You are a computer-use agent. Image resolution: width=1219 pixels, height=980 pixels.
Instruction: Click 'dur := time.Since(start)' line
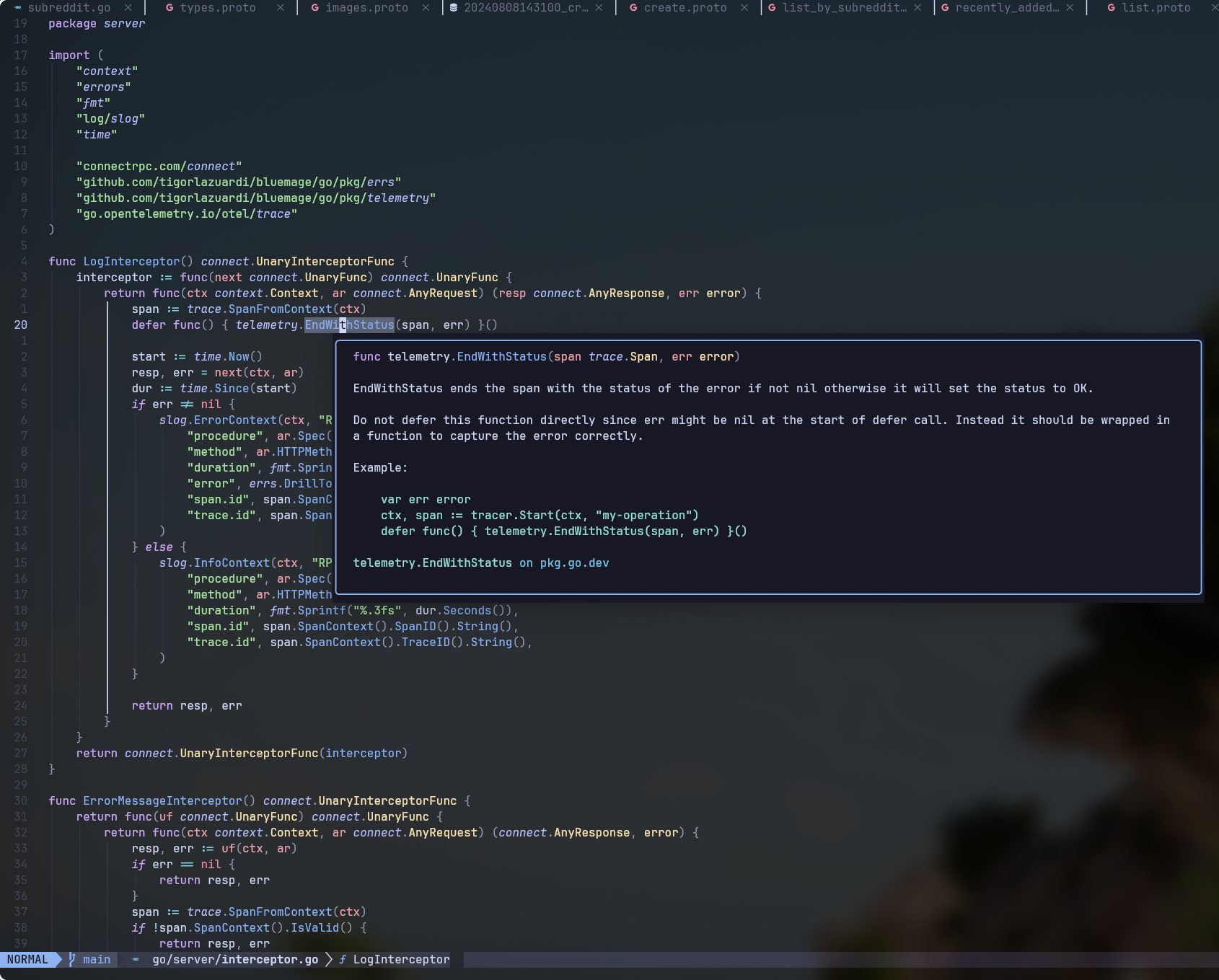[214, 388]
